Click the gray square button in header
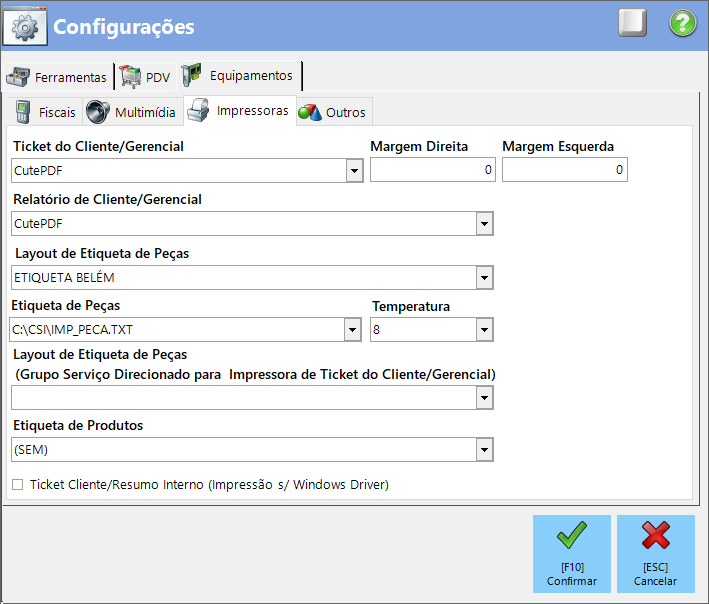 (632, 23)
